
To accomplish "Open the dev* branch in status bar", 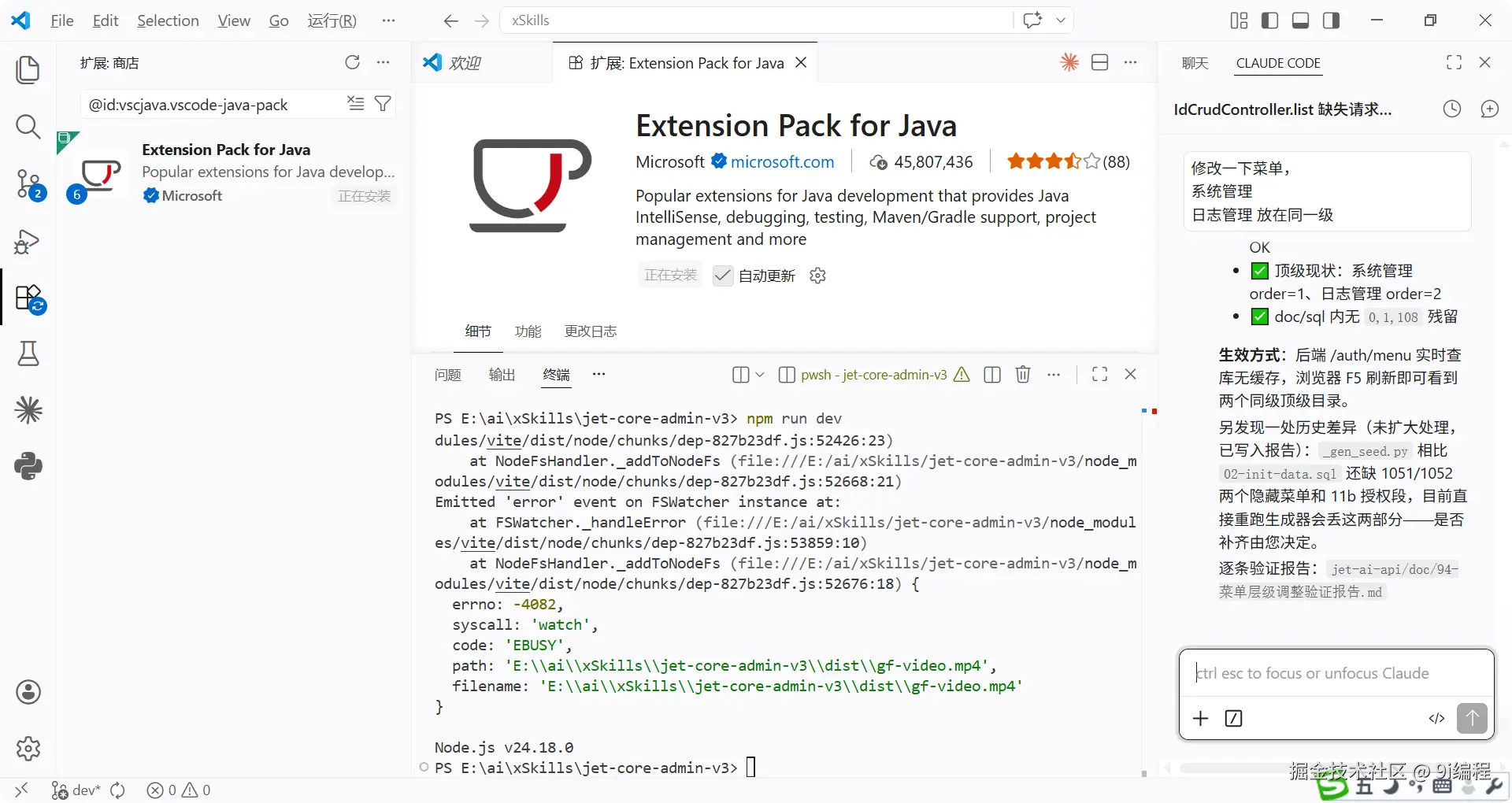I will point(76,790).
